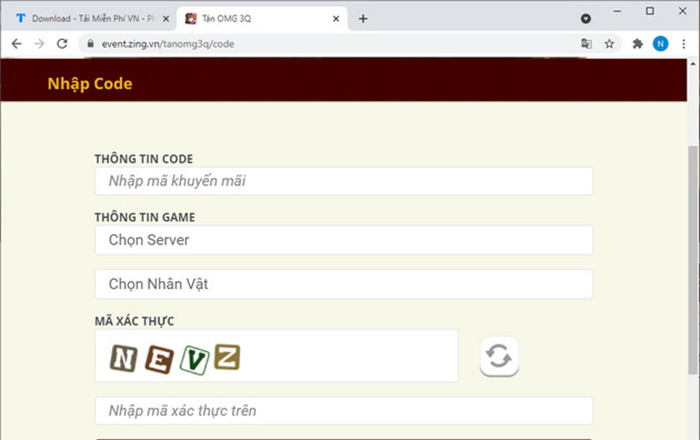Close the Tân OMG 3Q tab
The width and height of the screenshot is (700, 440).
336,19
